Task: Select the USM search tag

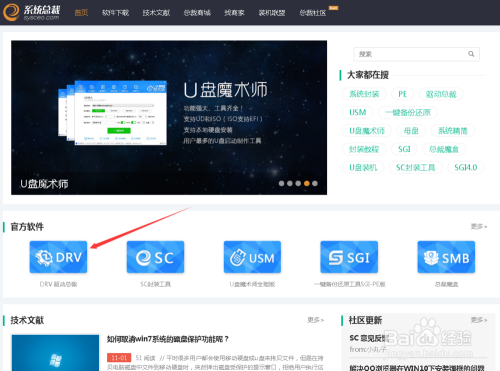Action: (358, 112)
